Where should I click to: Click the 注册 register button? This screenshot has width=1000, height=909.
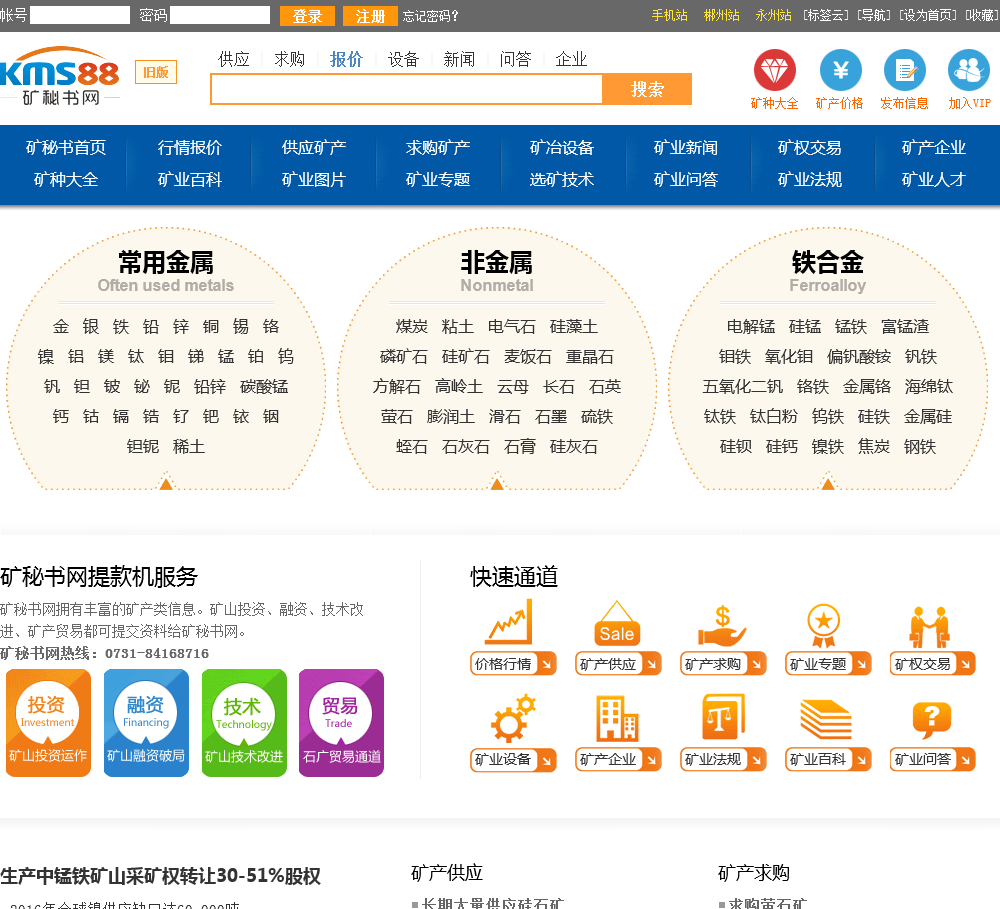[x=371, y=16]
